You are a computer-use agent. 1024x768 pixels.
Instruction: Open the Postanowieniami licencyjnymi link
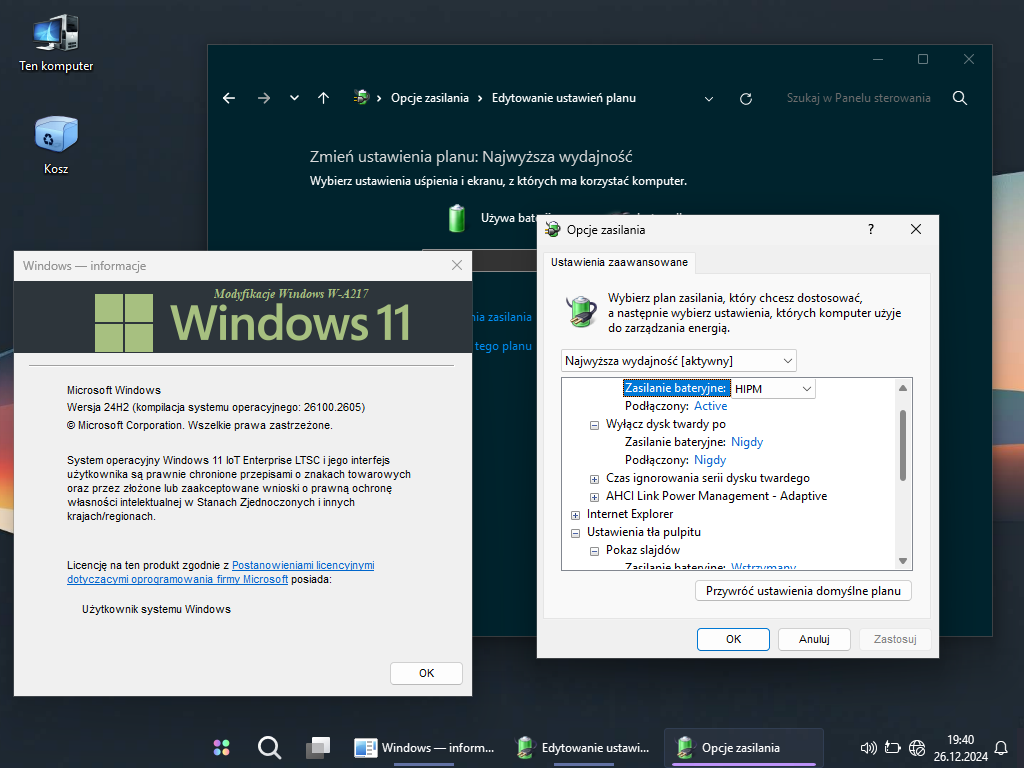pyautogui.click(x=303, y=566)
